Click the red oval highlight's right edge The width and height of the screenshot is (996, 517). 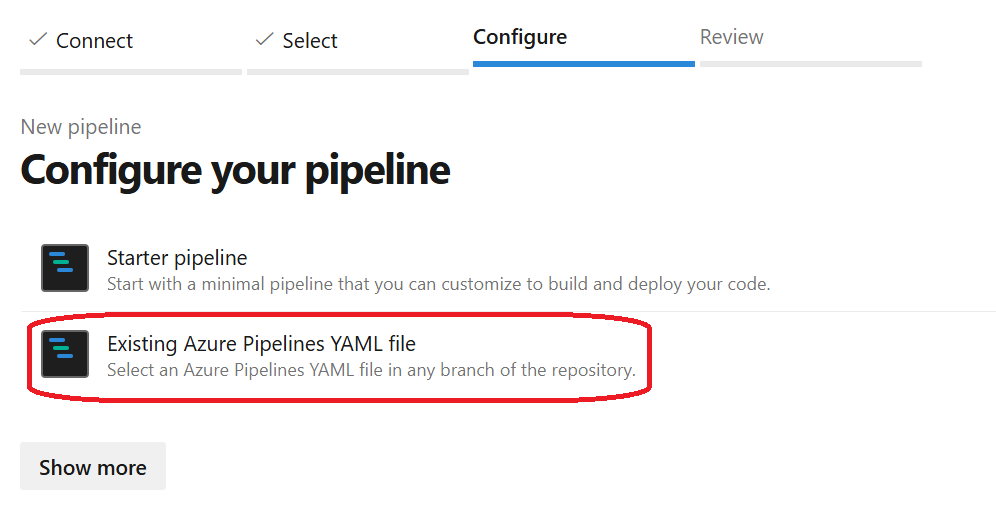click(x=651, y=356)
